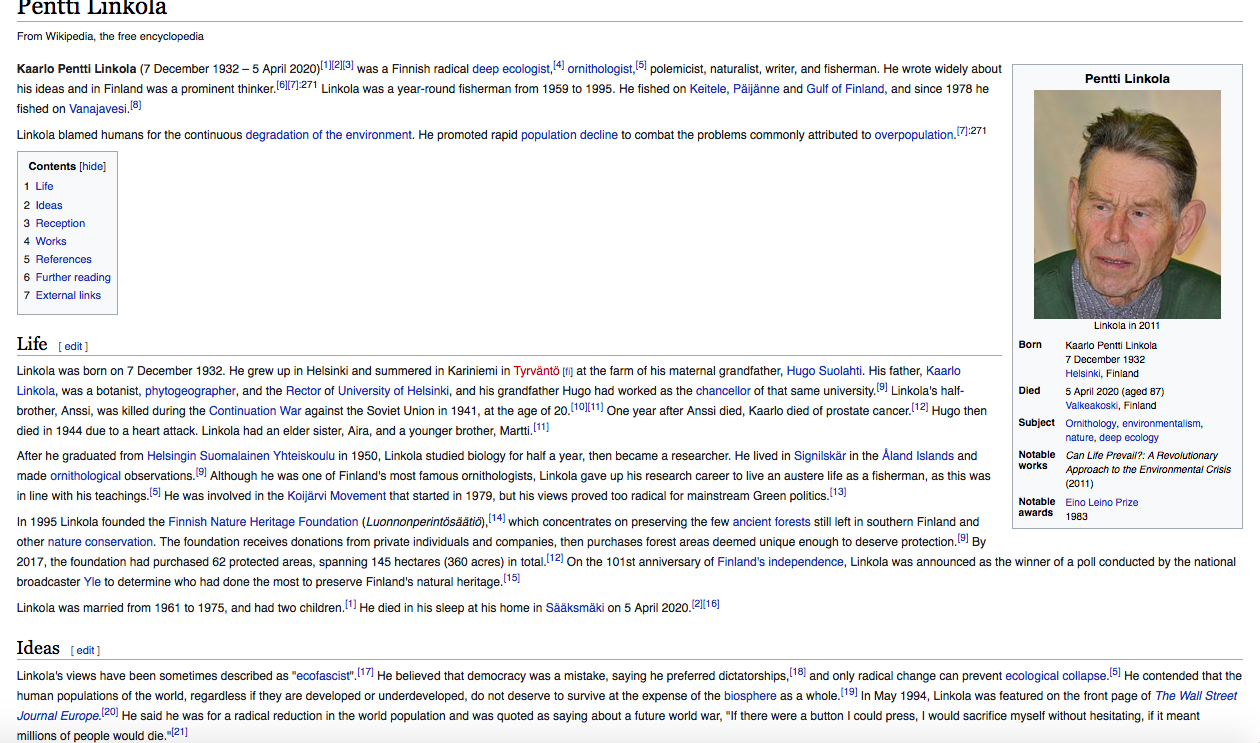Open the ancient forests link
The width and height of the screenshot is (1260, 743).
click(771, 522)
